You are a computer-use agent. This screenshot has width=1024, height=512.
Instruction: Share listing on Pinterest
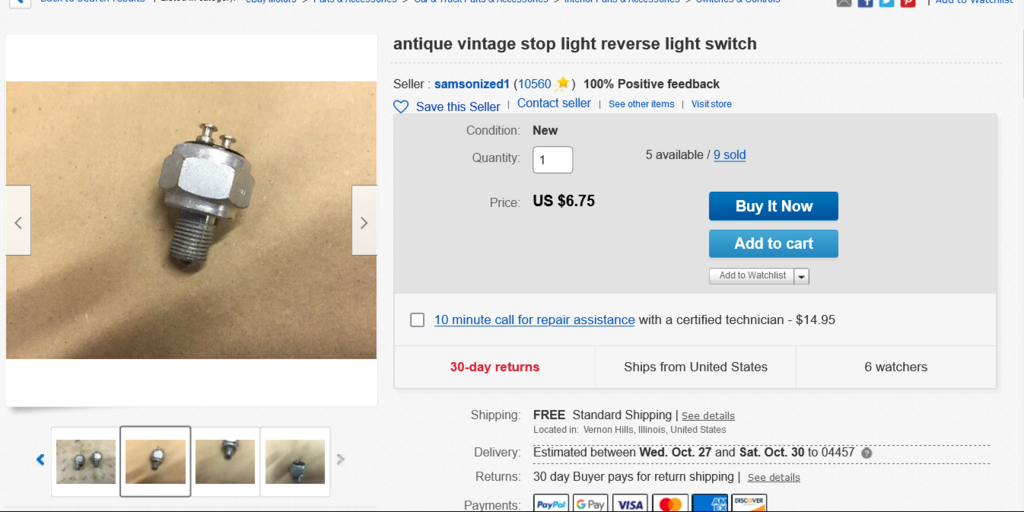tap(907, 3)
